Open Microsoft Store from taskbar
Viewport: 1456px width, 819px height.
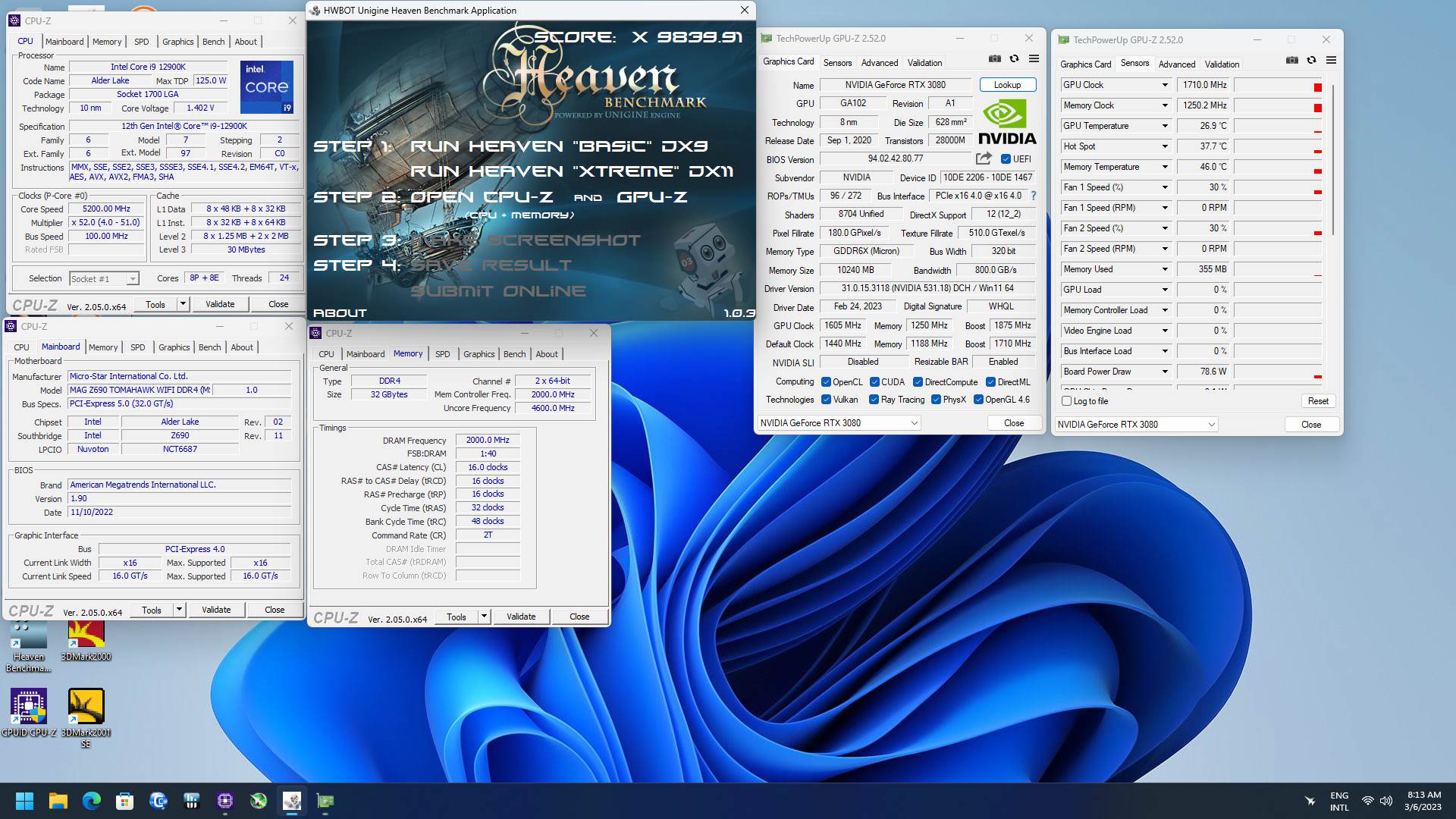point(125,801)
